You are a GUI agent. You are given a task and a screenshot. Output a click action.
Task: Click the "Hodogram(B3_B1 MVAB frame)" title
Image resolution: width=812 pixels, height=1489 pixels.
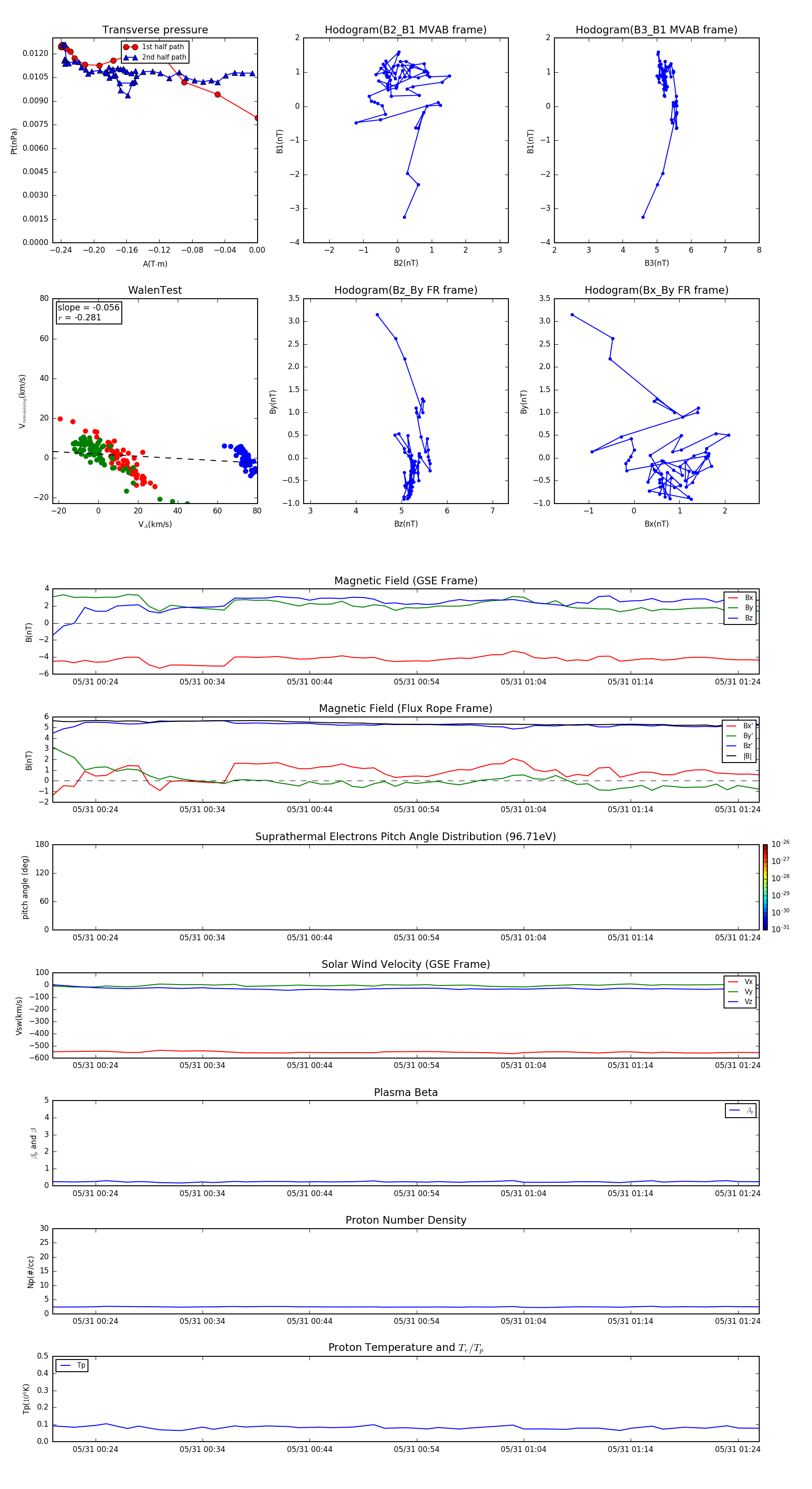point(656,29)
